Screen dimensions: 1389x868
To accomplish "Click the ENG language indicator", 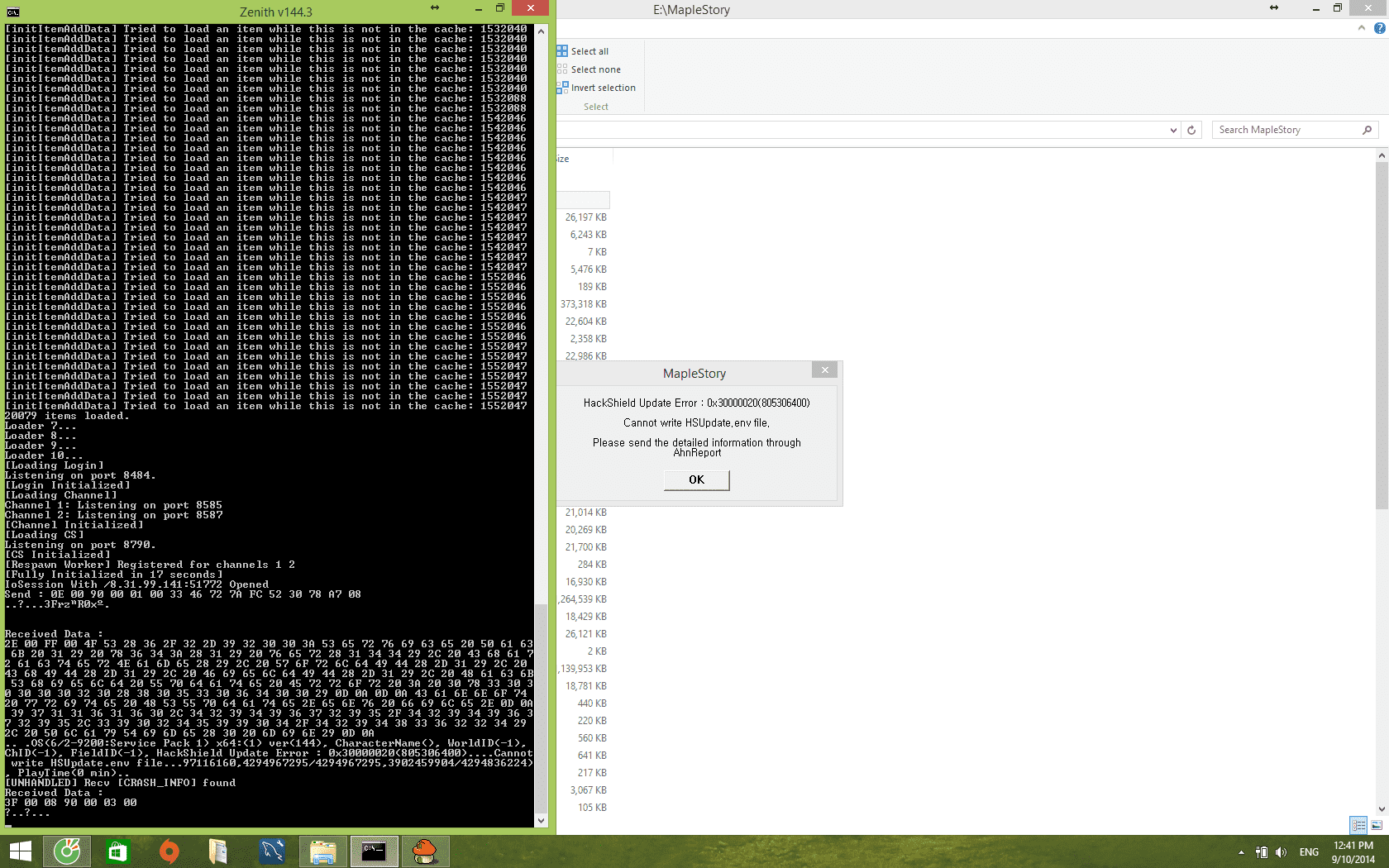I will pyautogui.click(x=1309, y=852).
